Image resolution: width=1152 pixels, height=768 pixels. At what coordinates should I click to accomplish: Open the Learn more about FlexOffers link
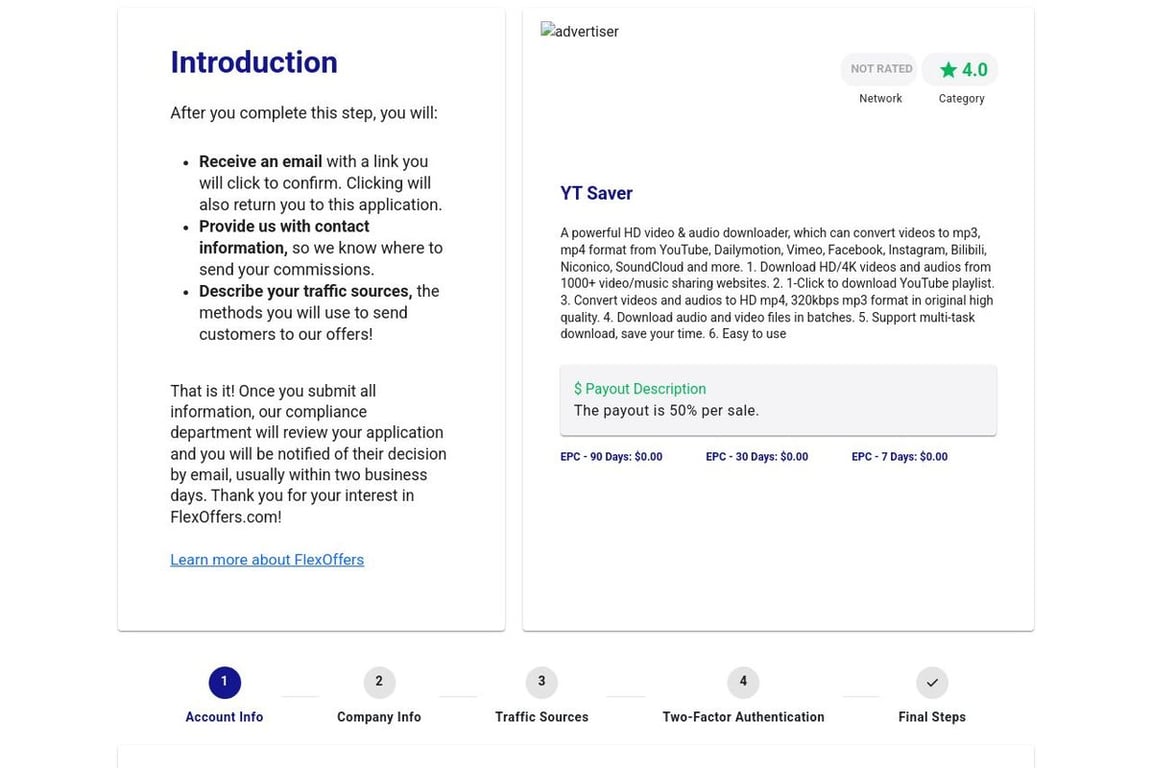267,559
